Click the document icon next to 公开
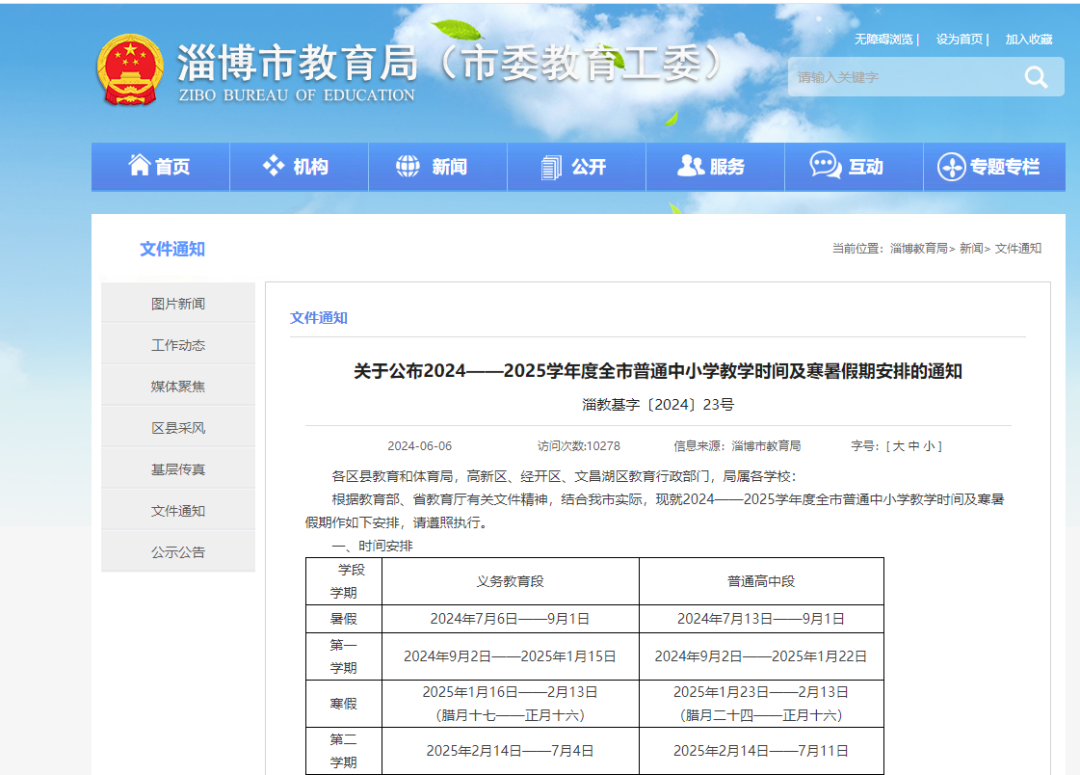Screen dimensions: 1080x775 551,166
